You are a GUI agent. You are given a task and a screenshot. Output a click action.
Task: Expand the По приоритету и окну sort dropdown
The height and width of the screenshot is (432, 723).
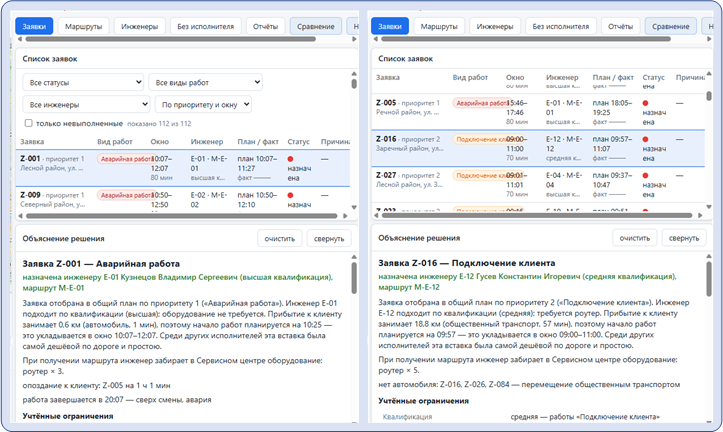click(x=203, y=105)
